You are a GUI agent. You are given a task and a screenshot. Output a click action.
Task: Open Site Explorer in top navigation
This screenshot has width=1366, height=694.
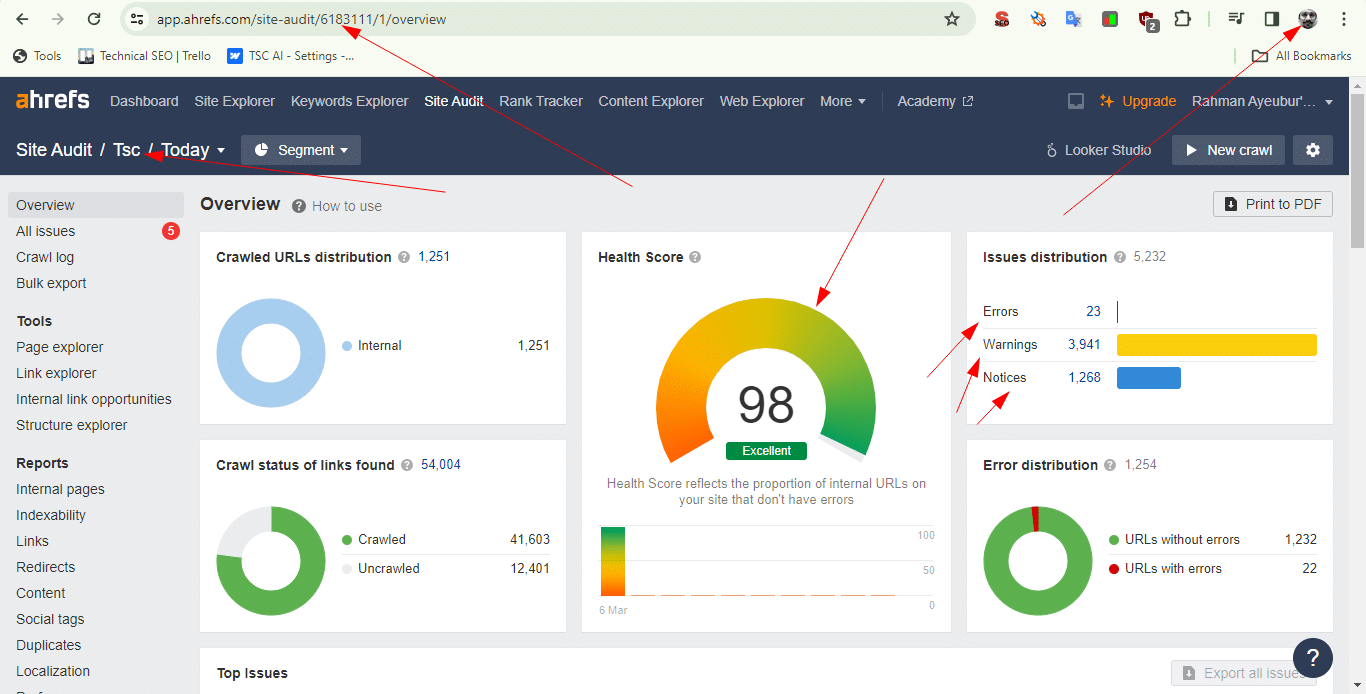pos(235,101)
